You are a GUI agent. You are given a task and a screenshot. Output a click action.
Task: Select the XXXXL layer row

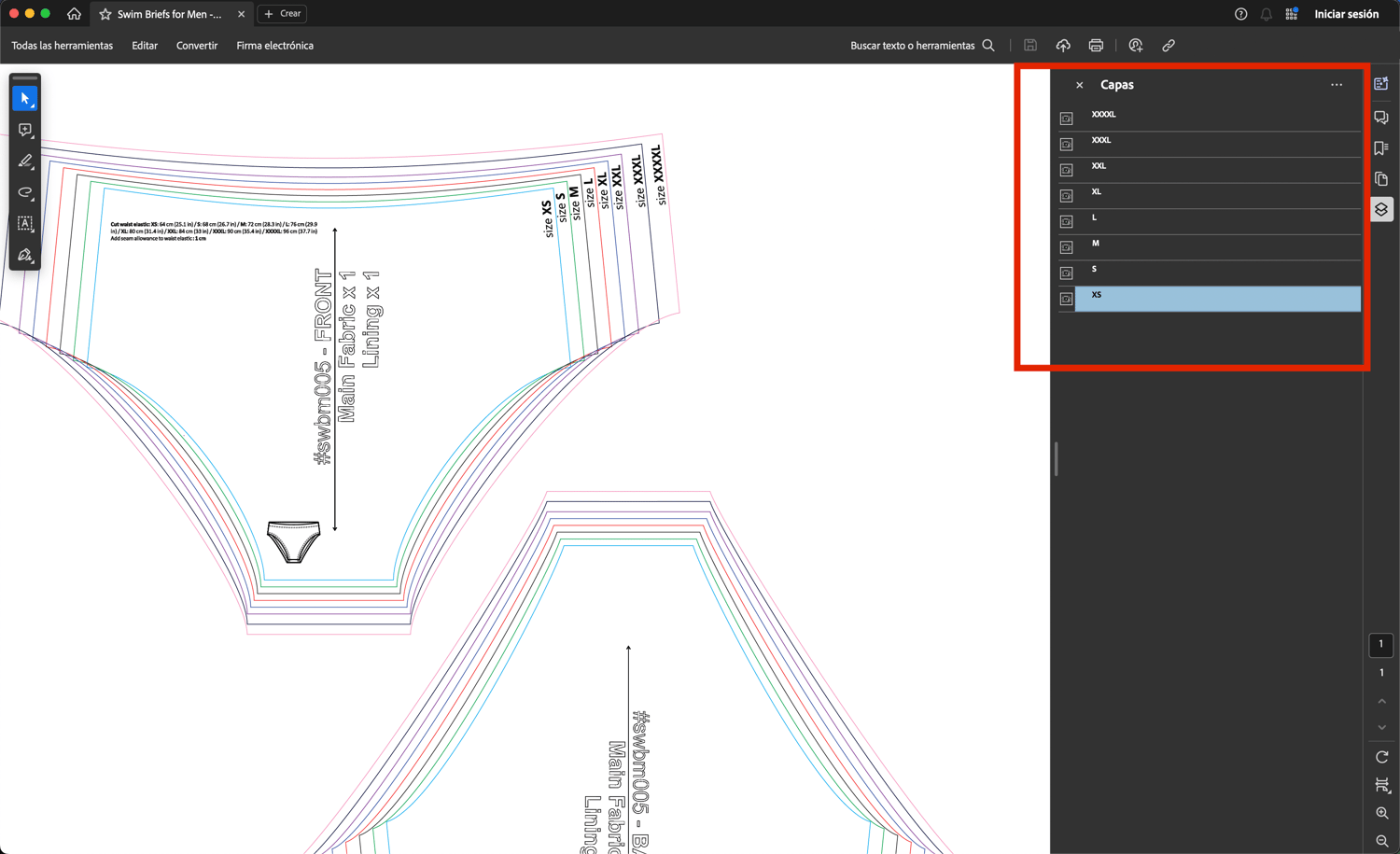[x=1218, y=118]
